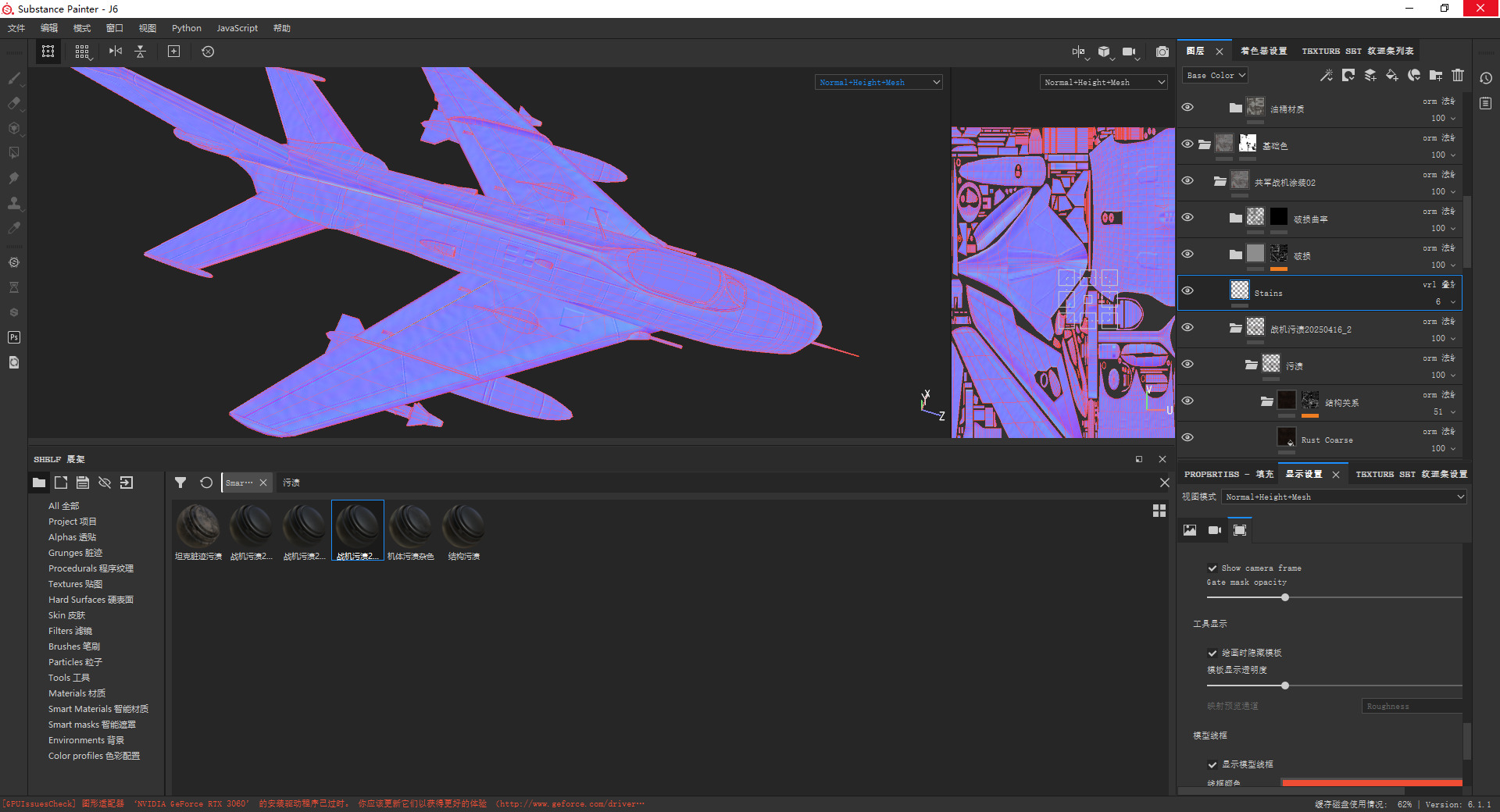The width and height of the screenshot is (1500, 812).
Task: Select the Material picker eyedropper tool
Action: click(13, 228)
